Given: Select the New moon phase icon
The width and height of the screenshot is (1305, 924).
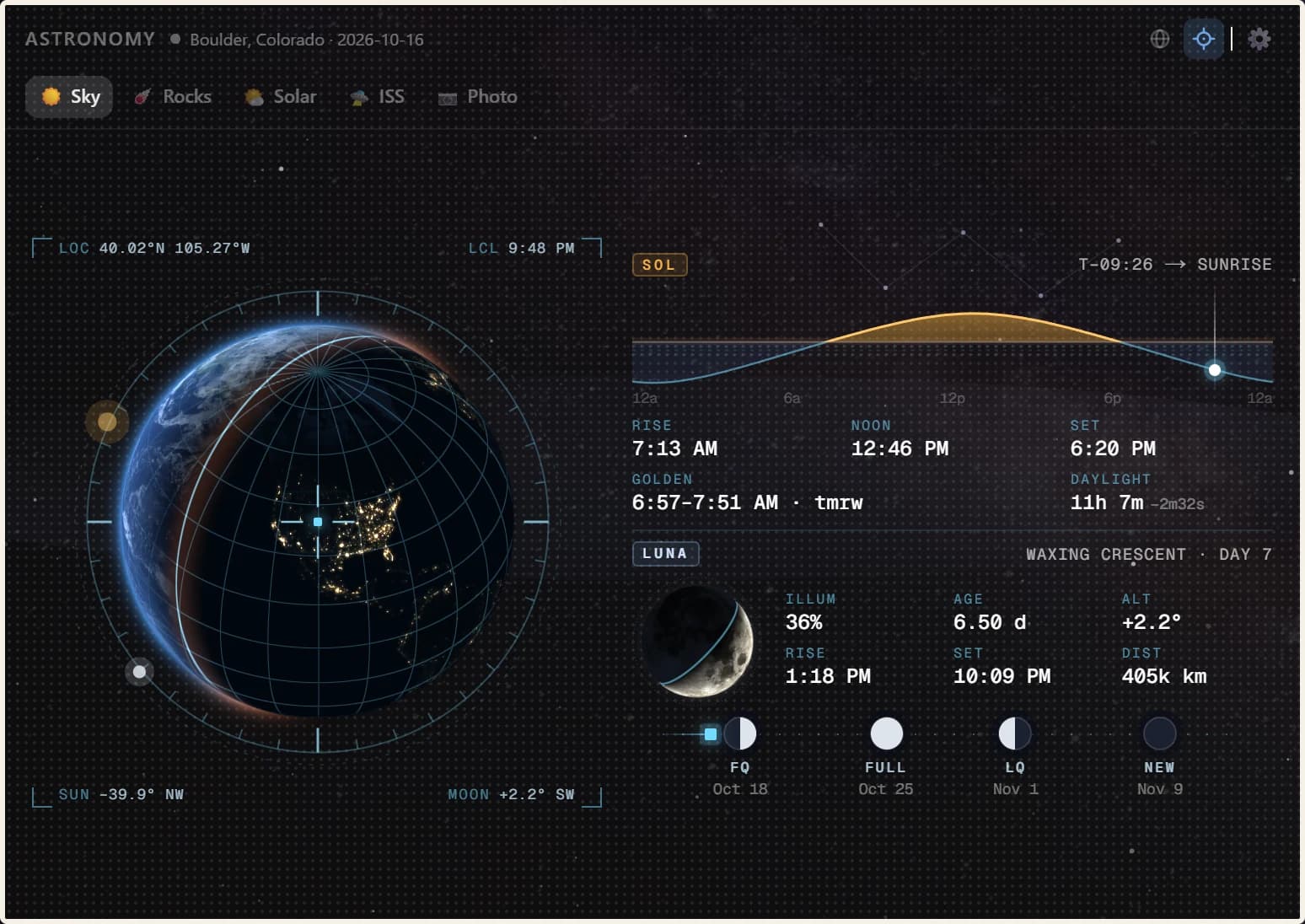Looking at the screenshot, I should click(1160, 733).
